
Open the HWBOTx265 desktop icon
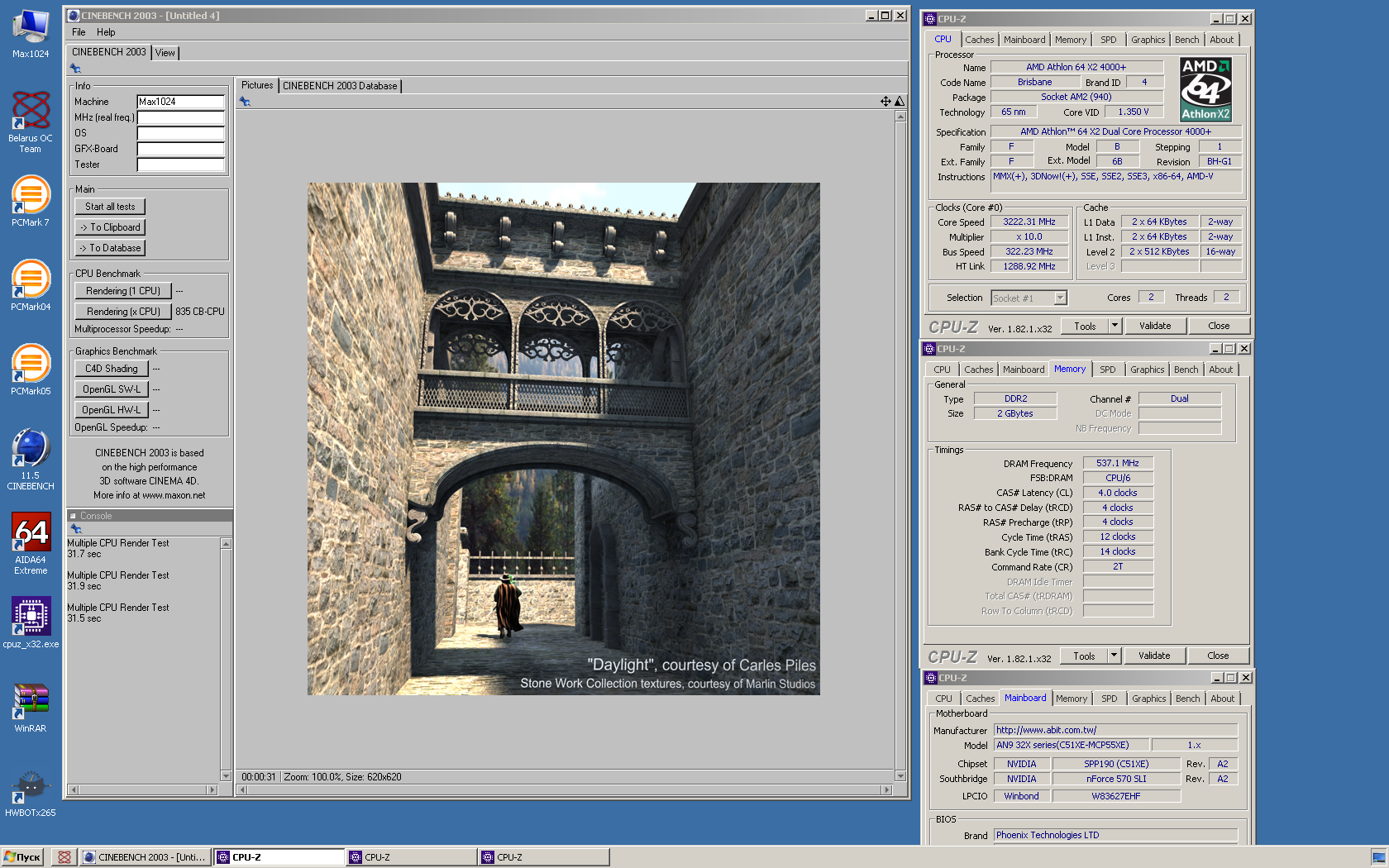tap(31, 794)
